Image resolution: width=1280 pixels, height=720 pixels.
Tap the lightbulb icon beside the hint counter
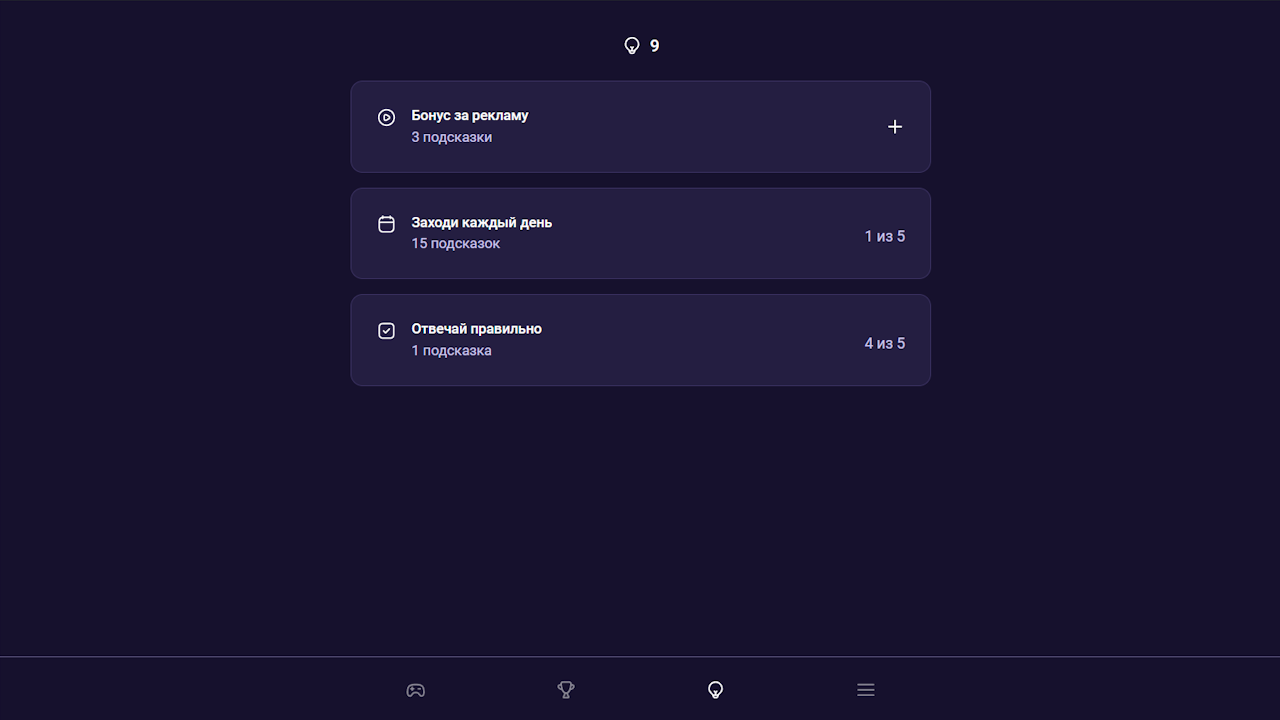point(630,45)
